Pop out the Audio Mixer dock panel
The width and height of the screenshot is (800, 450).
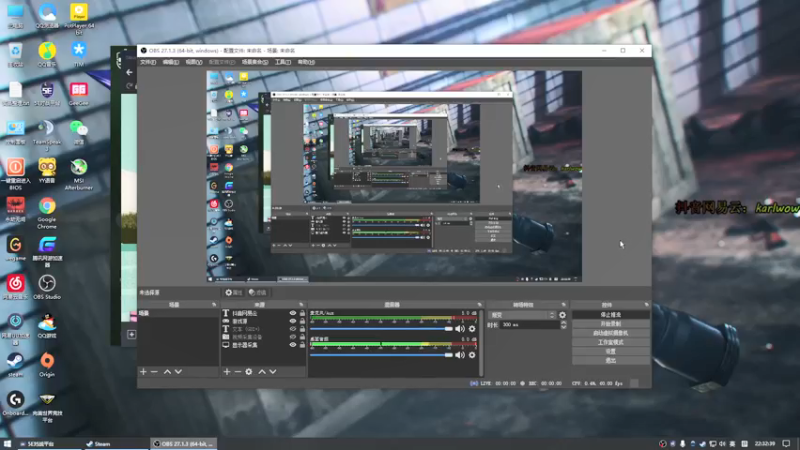click(479, 305)
